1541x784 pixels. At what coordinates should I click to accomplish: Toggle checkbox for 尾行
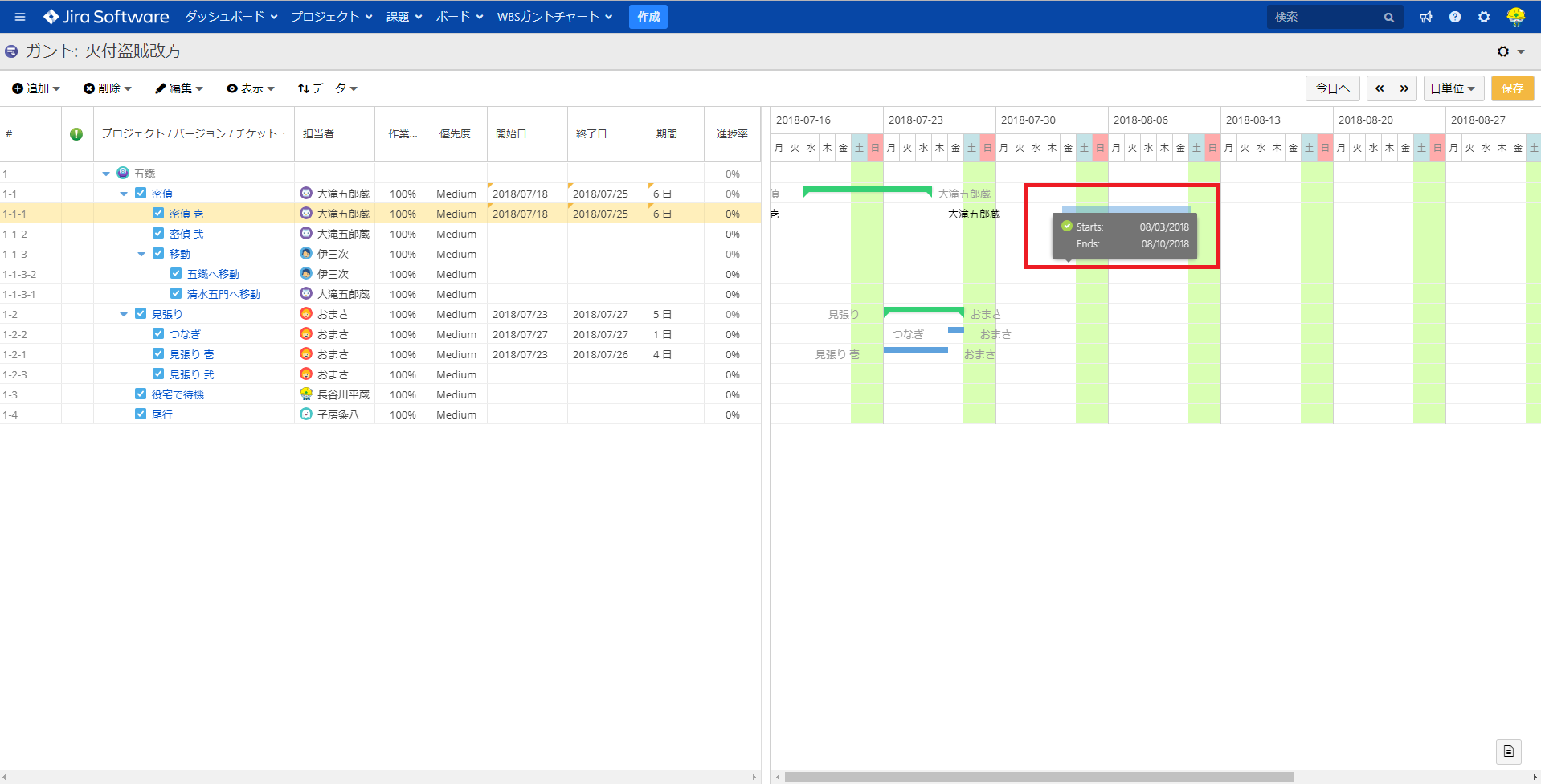coord(141,414)
